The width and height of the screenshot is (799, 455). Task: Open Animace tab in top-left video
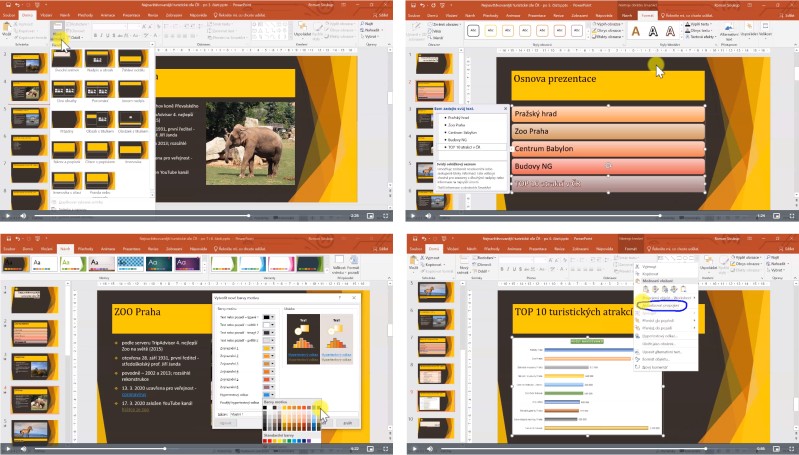pyautogui.click(x=108, y=15)
